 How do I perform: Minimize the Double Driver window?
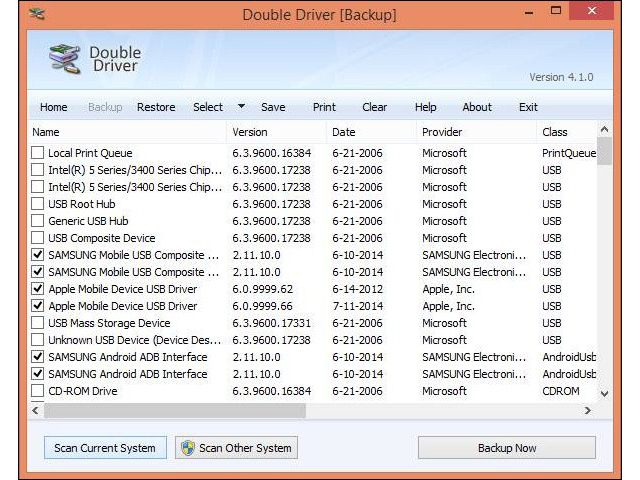(x=529, y=12)
